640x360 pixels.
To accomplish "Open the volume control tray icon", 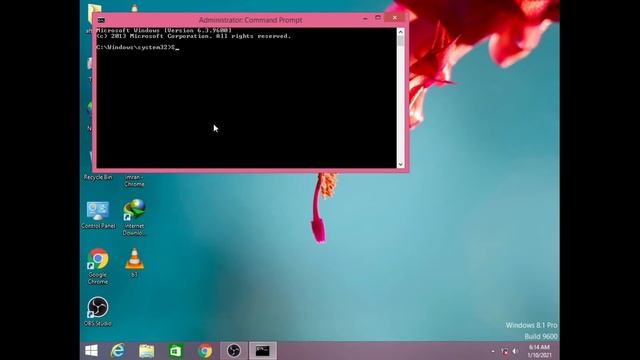I will [516, 351].
